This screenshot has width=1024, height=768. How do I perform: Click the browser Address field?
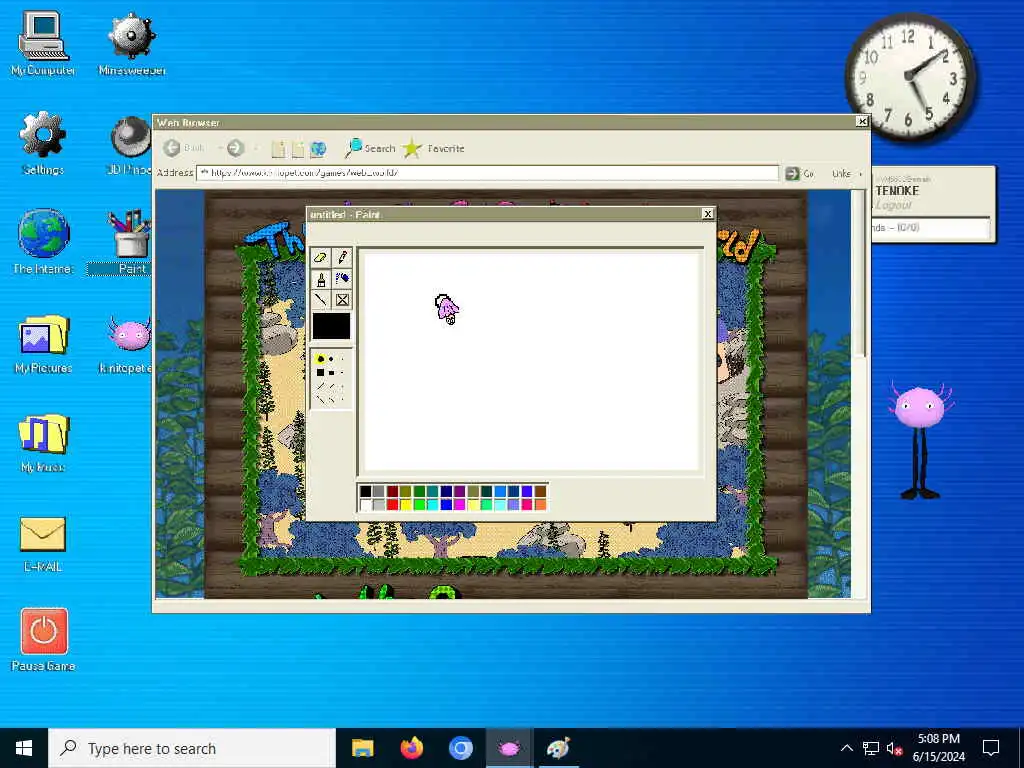pyautogui.click(x=488, y=173)
